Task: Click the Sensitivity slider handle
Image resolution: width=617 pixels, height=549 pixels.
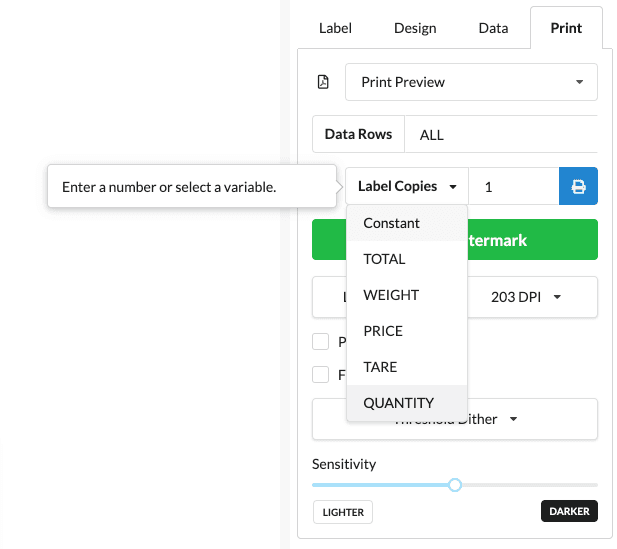Action: [x=455, y=485]
